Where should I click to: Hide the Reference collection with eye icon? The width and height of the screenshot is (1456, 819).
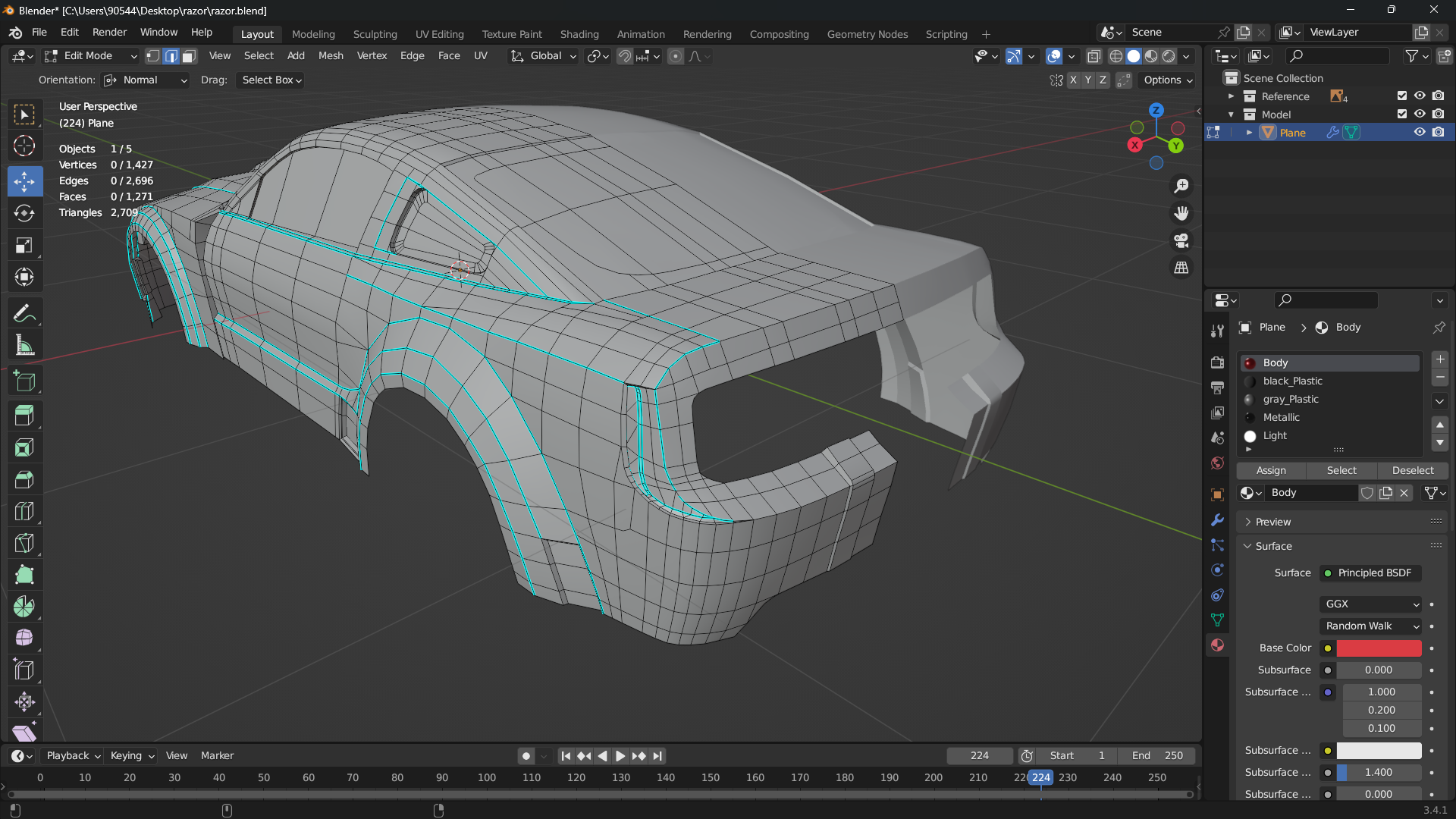(x=1420, y=96)
